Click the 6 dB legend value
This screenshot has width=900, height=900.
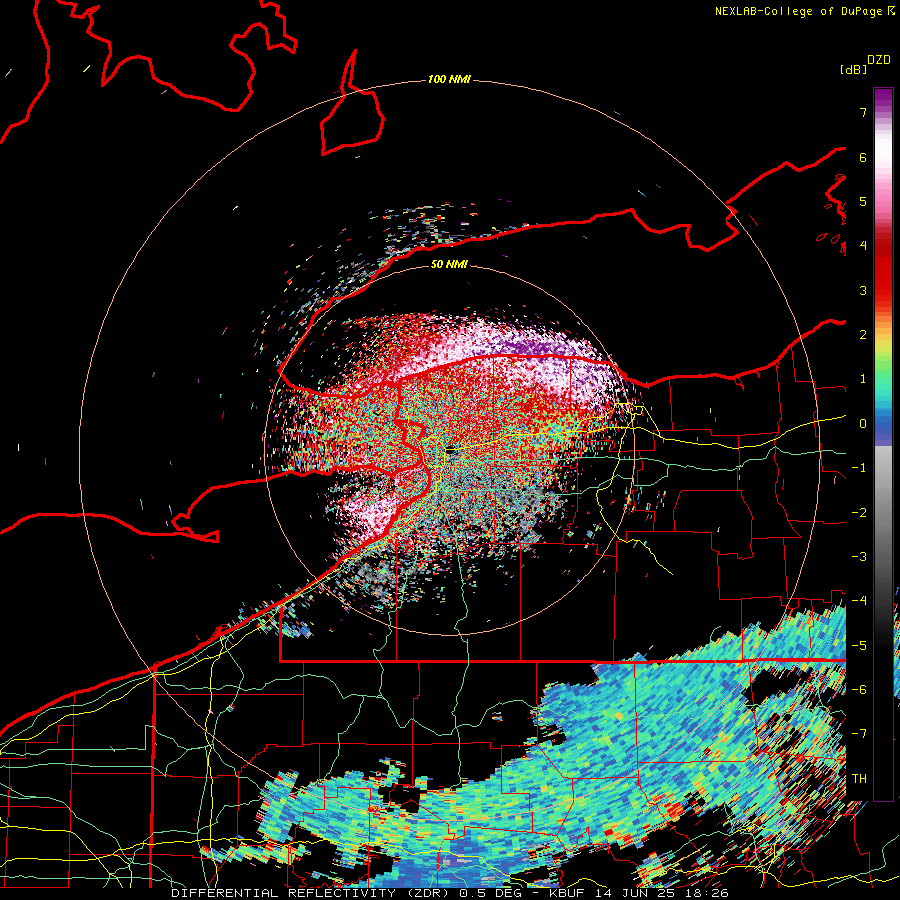[x=863, y=157]
